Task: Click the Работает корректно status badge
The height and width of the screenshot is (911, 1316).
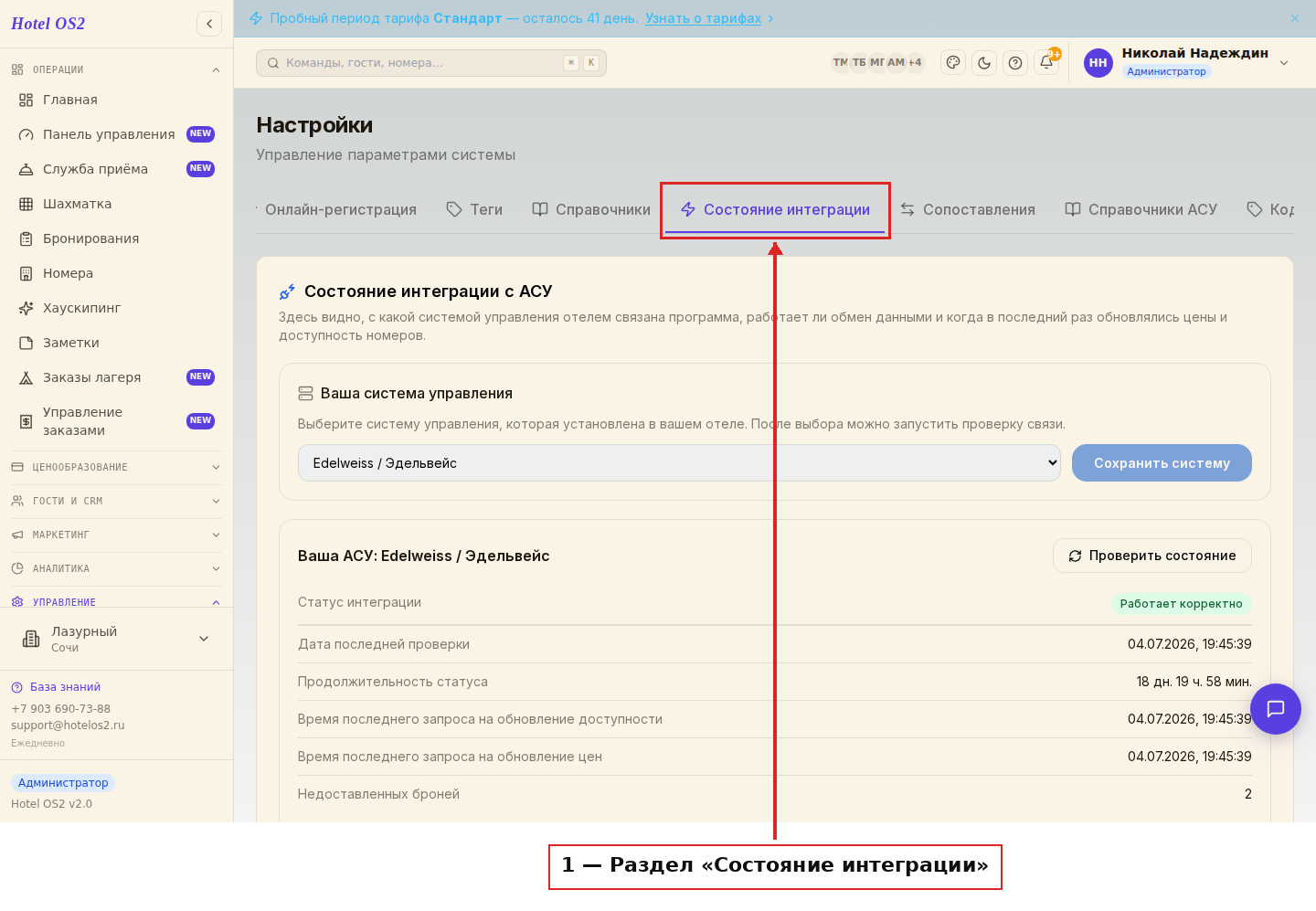Action: point(1181,604)
